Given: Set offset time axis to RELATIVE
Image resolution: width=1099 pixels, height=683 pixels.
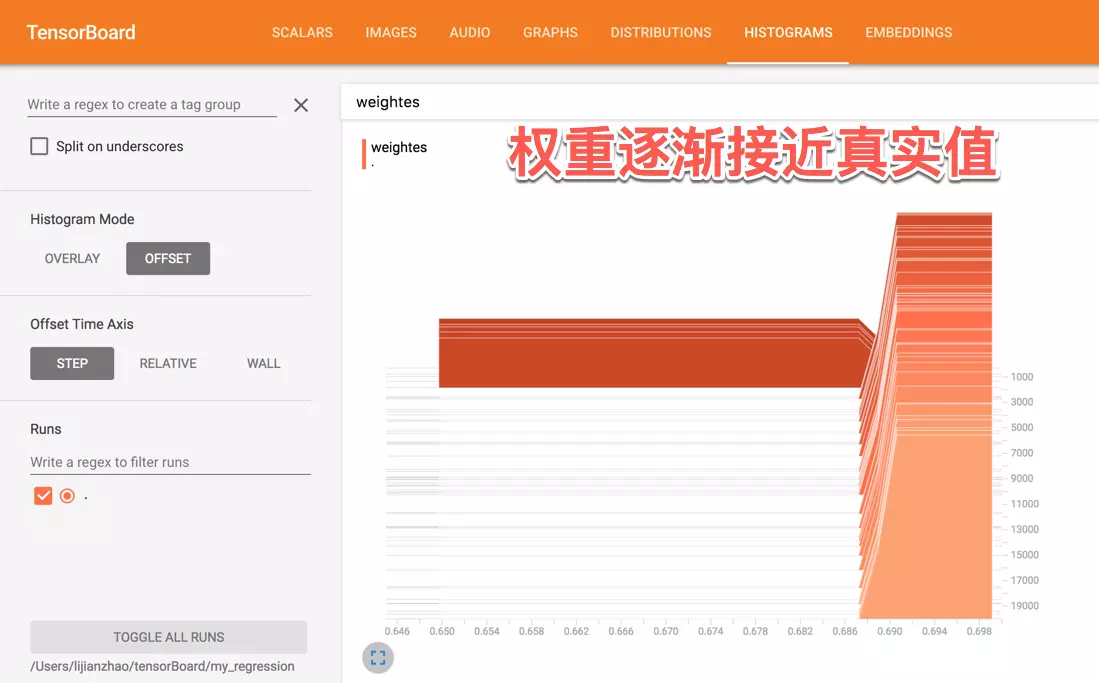Looking at the screenshot, I should point(168,363).
